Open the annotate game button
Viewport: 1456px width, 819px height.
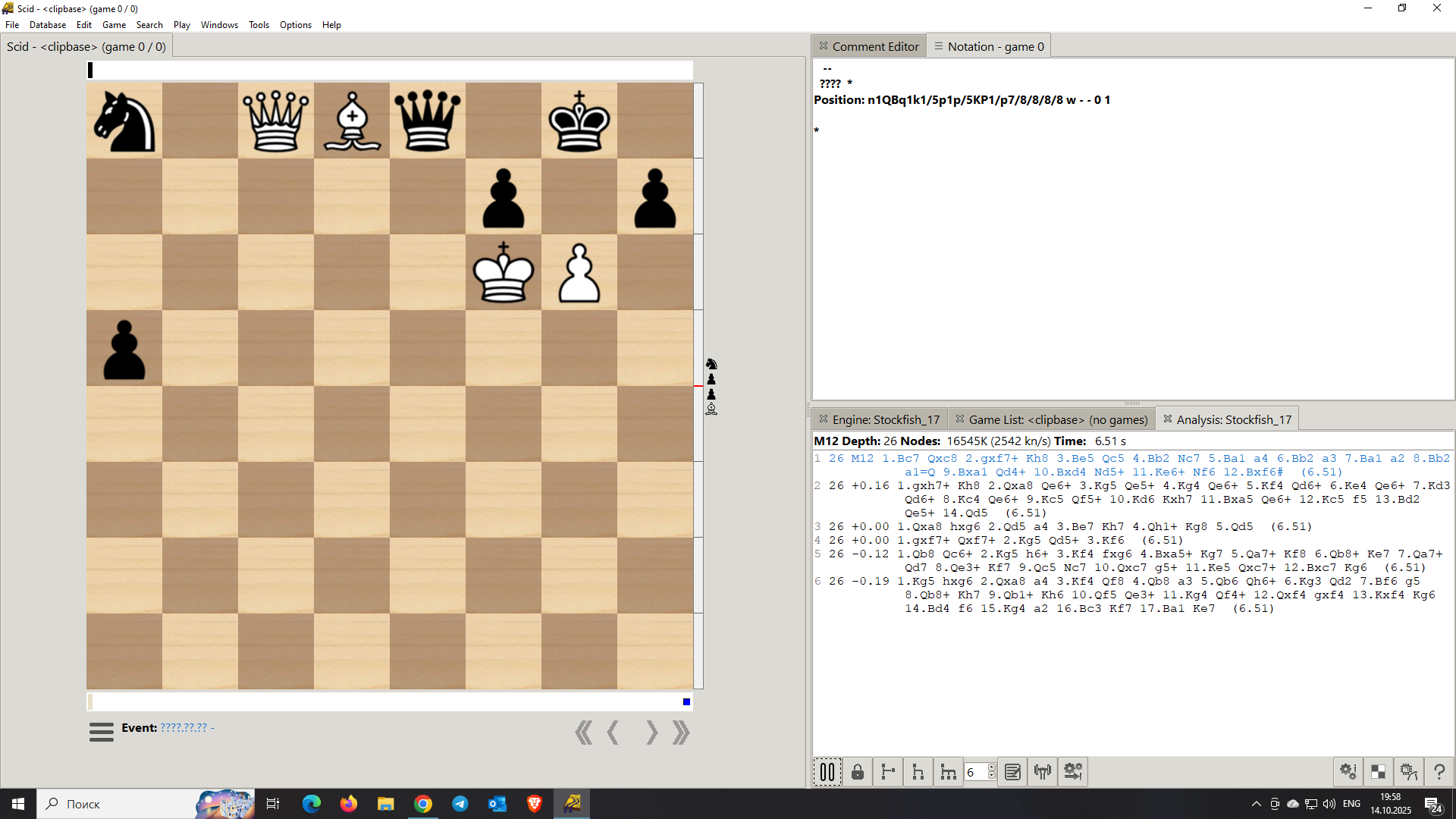(1012, 772)
